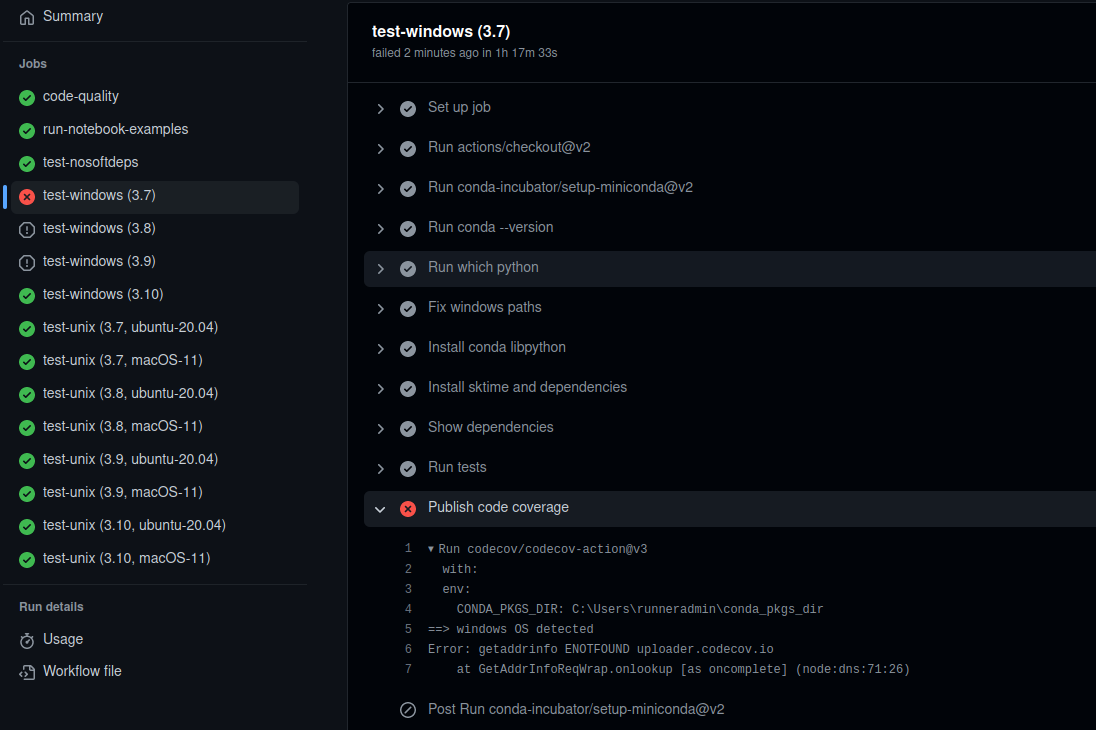Expand the Run tests step
Image resolution: width=1096 pixels, height=730 pixels.
[380, 467]
